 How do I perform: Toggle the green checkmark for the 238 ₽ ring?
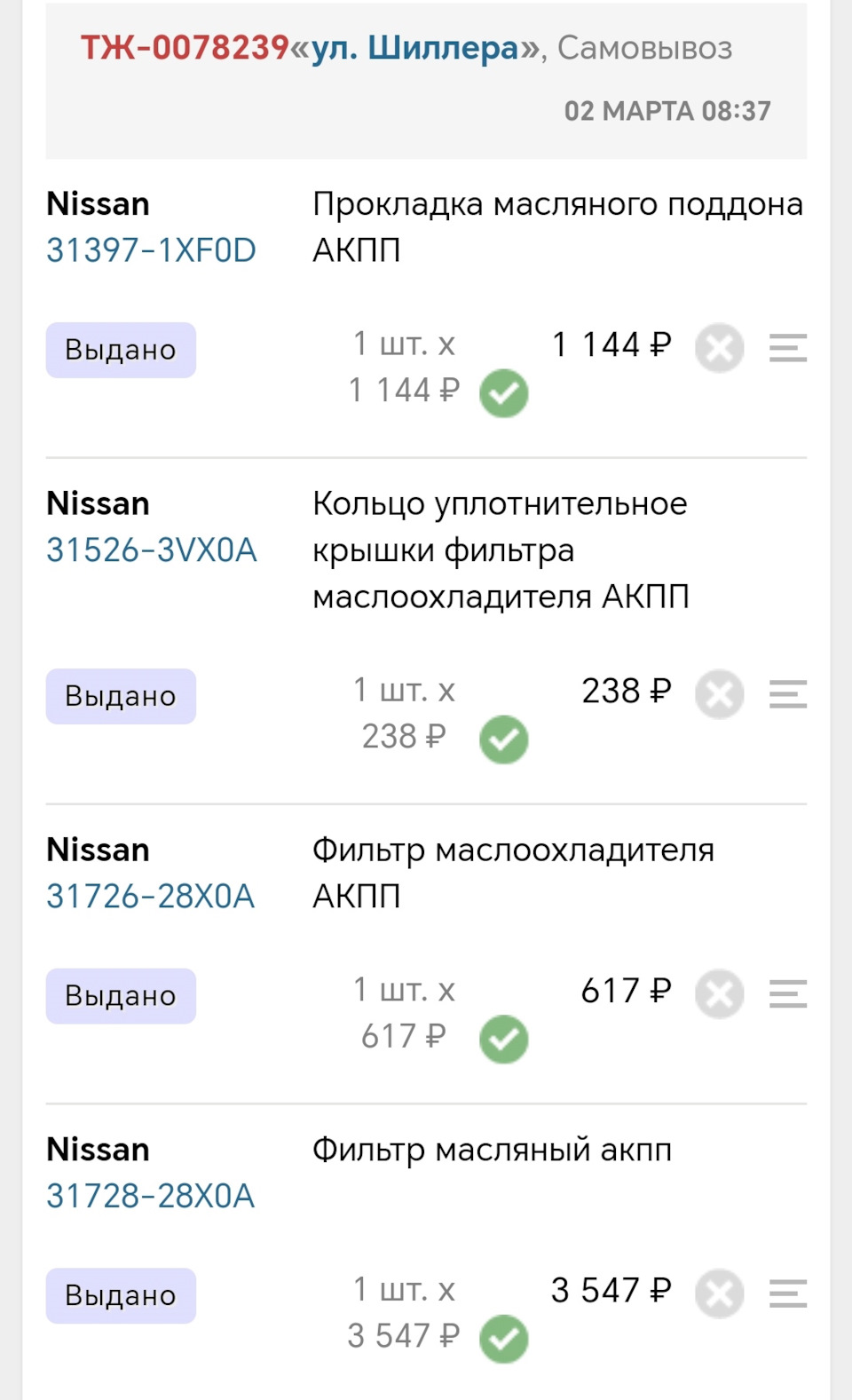click(x=503, y=740)
